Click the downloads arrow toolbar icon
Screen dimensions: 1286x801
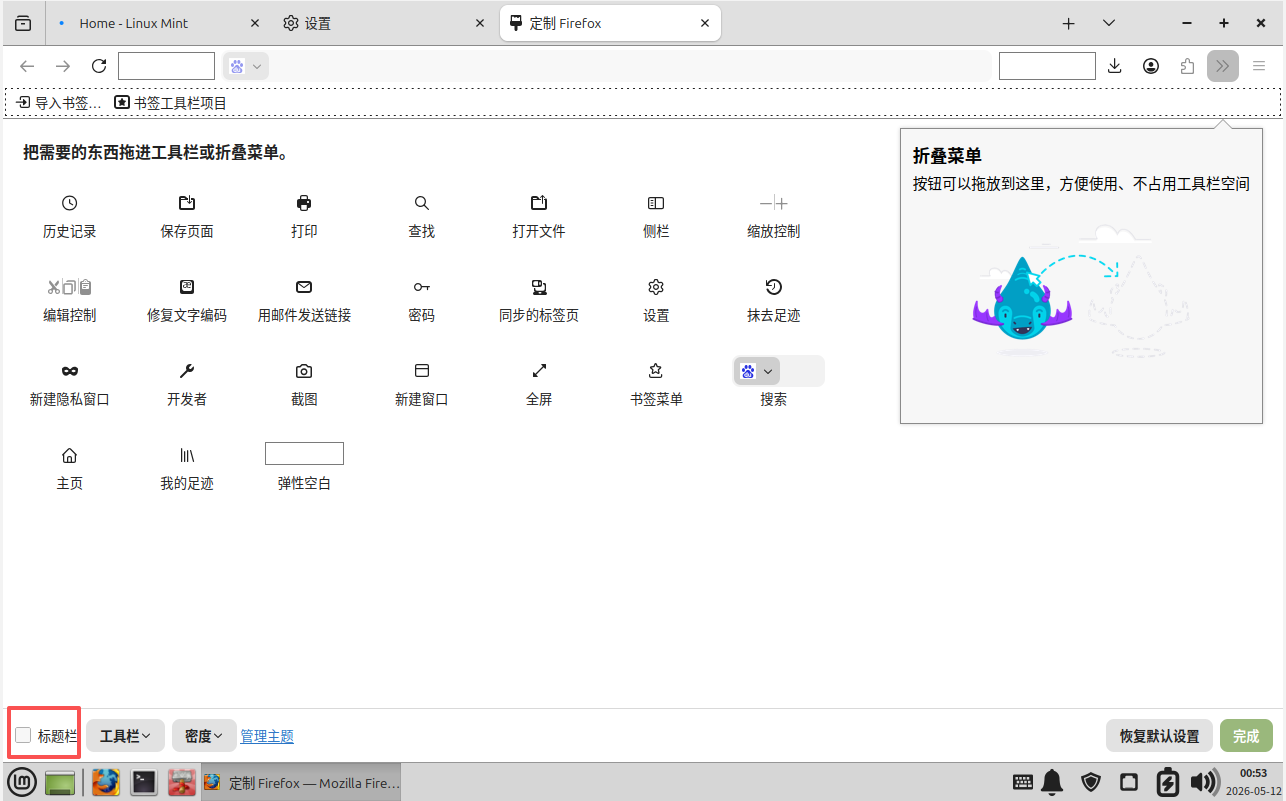pos(1115,66)
